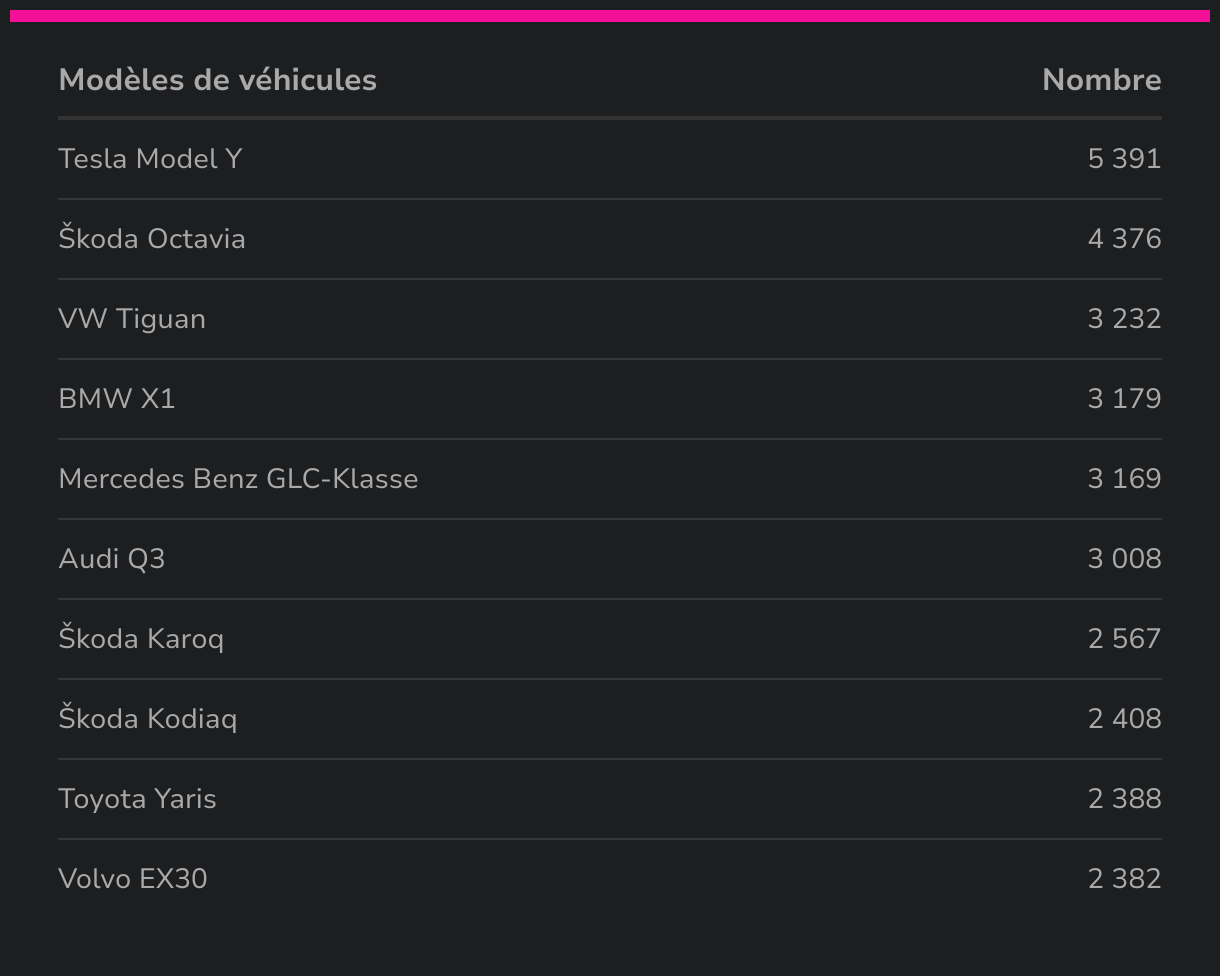Screen dimensions: 1220x976
Task: Click the 'Modèles de véhicules' column header
Action: click(217, 80)
